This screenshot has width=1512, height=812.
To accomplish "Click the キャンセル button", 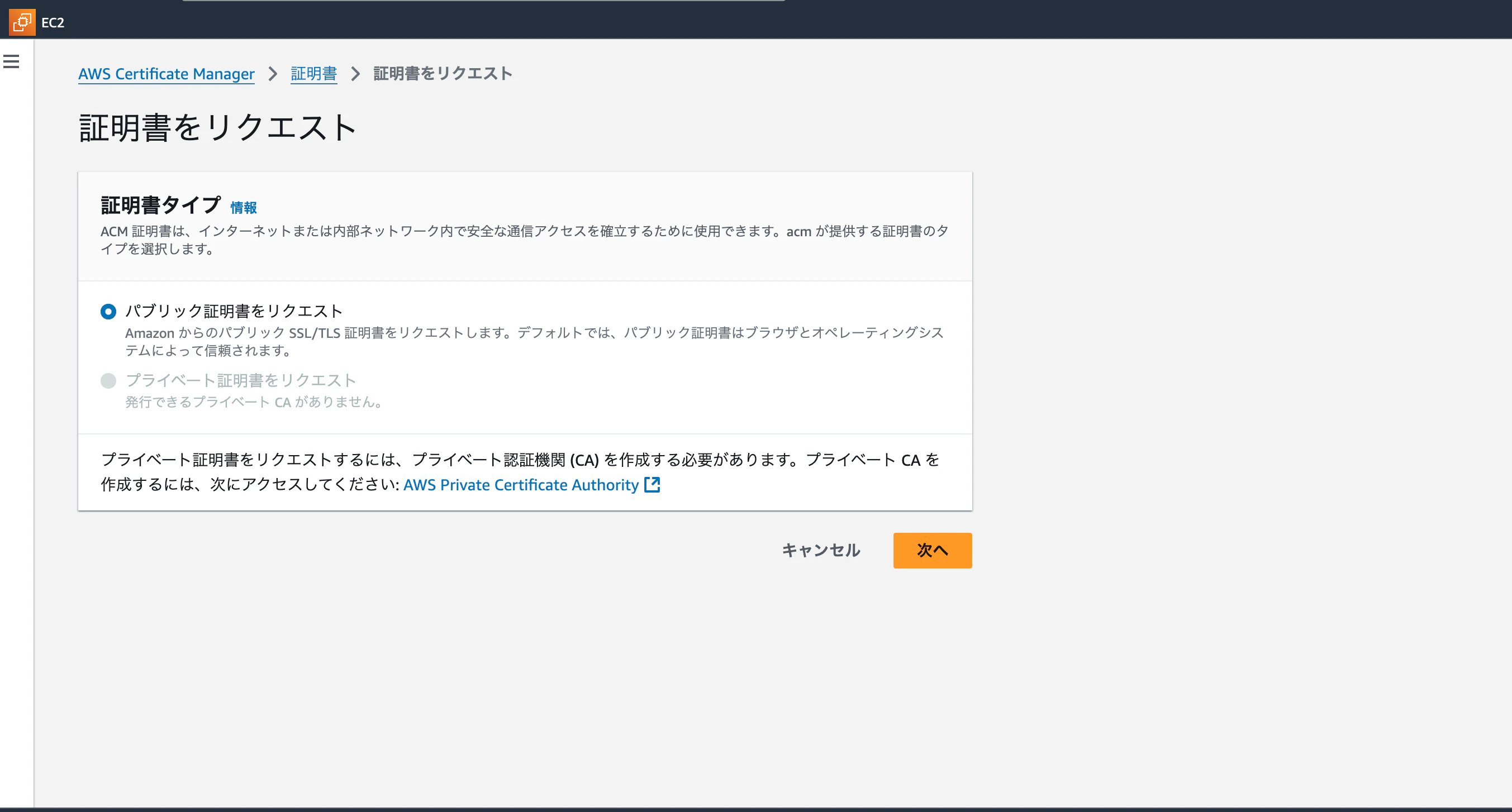I will pos(821,550).
